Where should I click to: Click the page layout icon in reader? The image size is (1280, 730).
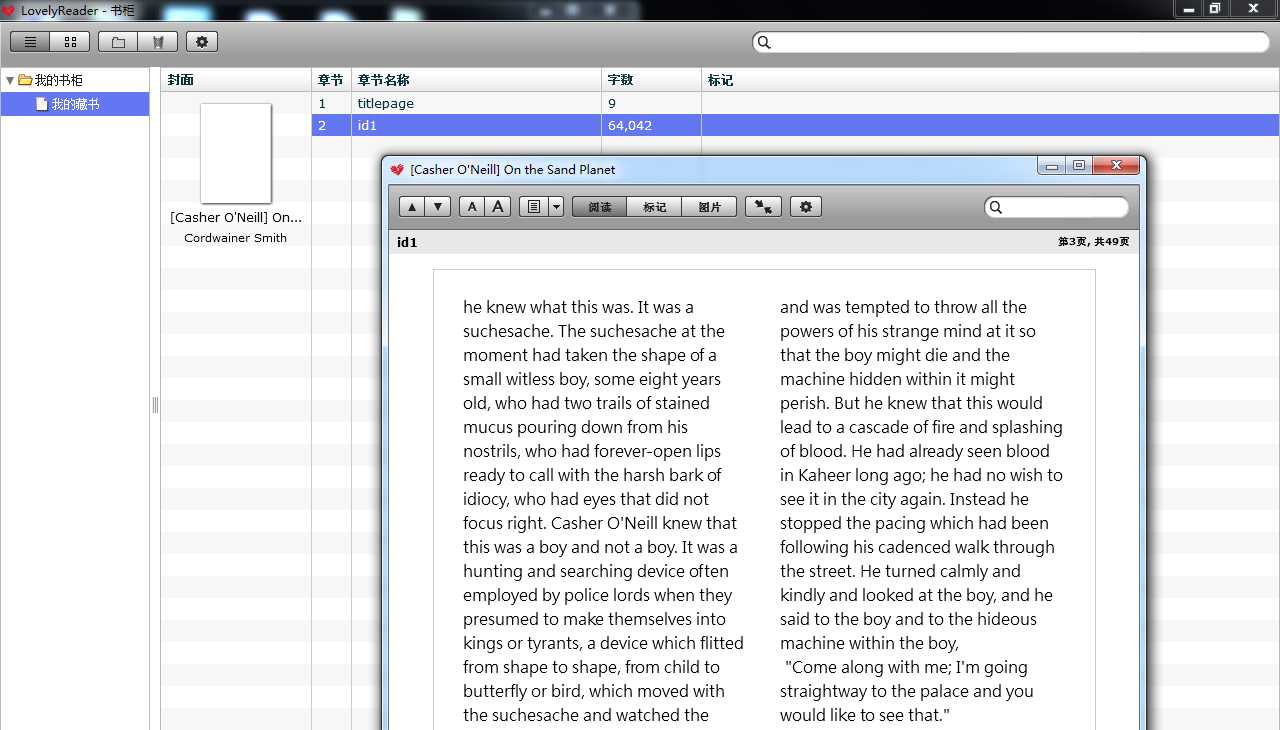(x=534, y=207)
